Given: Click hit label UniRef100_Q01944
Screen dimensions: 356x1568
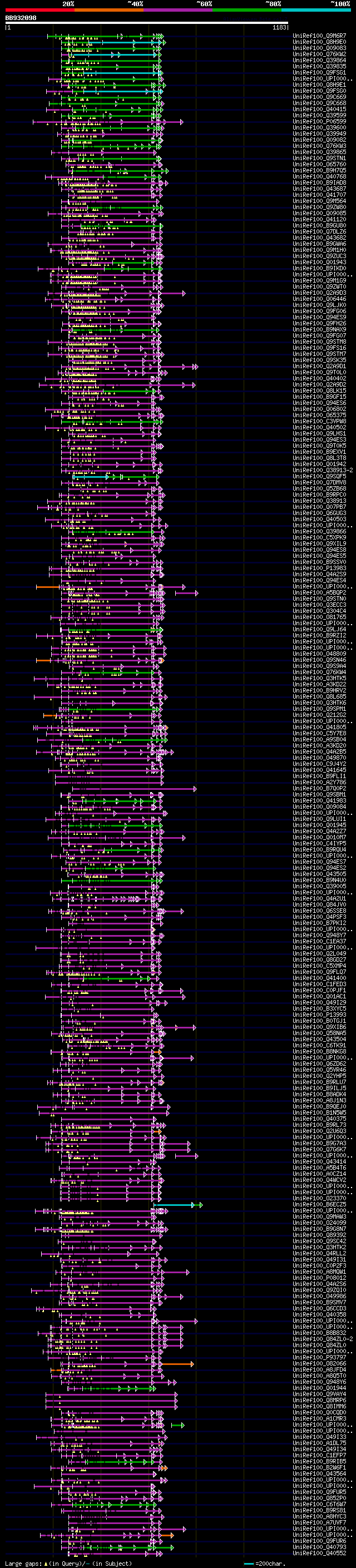Looking at the screenshot, I should (319, 1388).
